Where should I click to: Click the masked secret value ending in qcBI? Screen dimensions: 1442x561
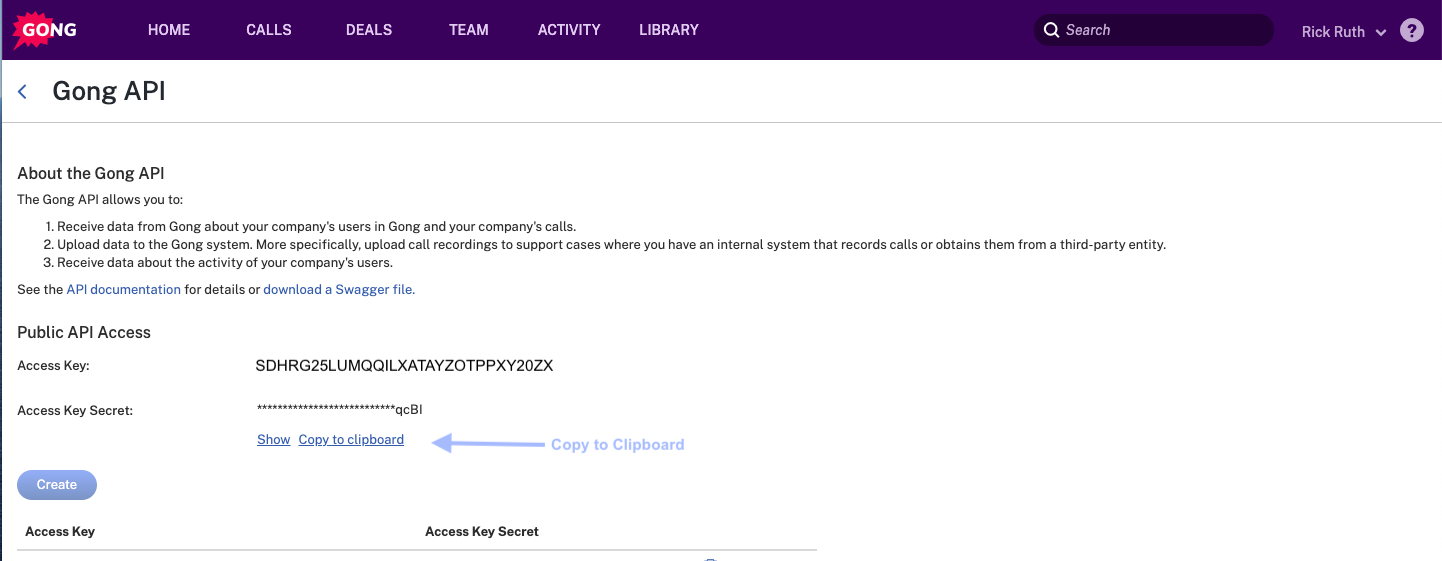tap(339, 409)
